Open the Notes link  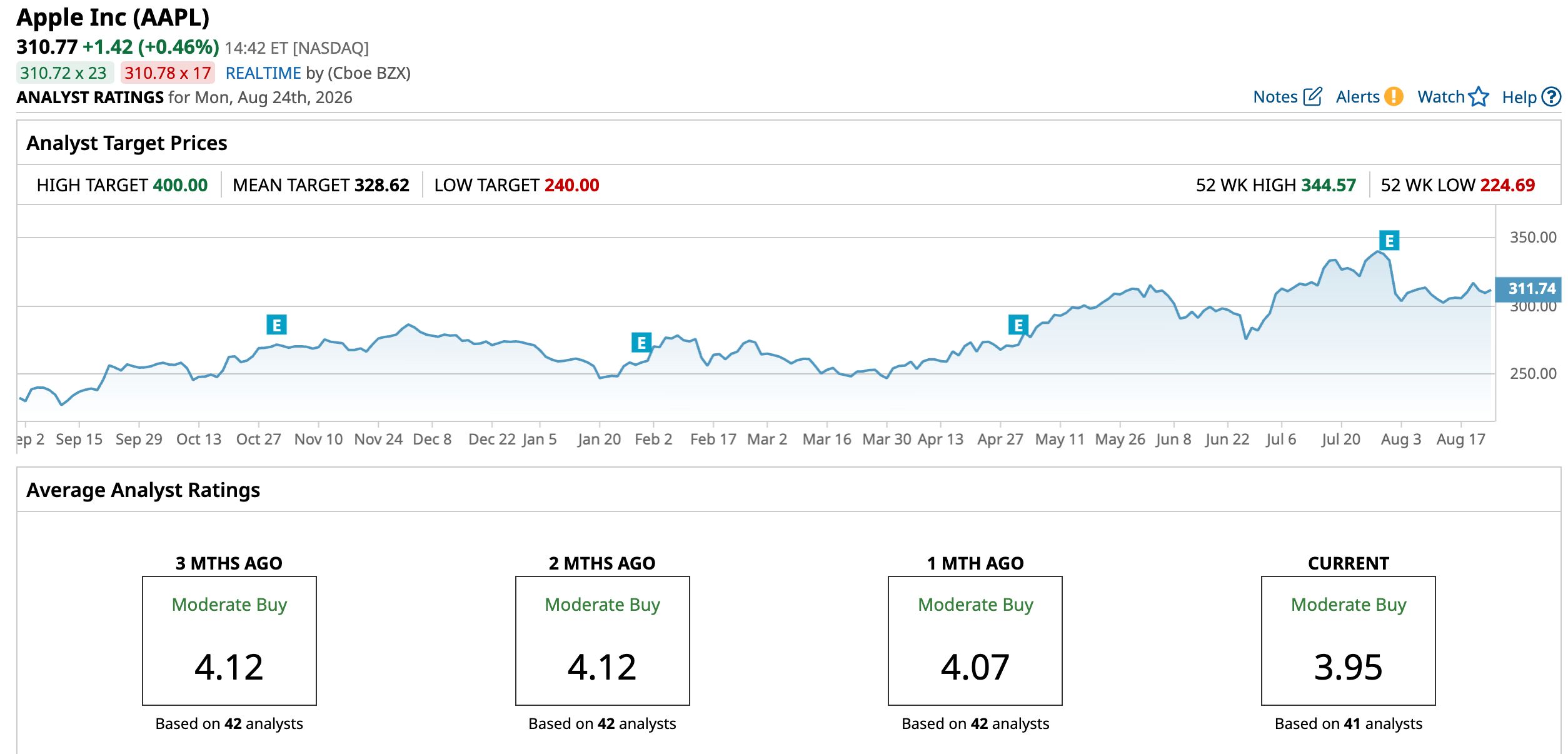coord(1275,97)
